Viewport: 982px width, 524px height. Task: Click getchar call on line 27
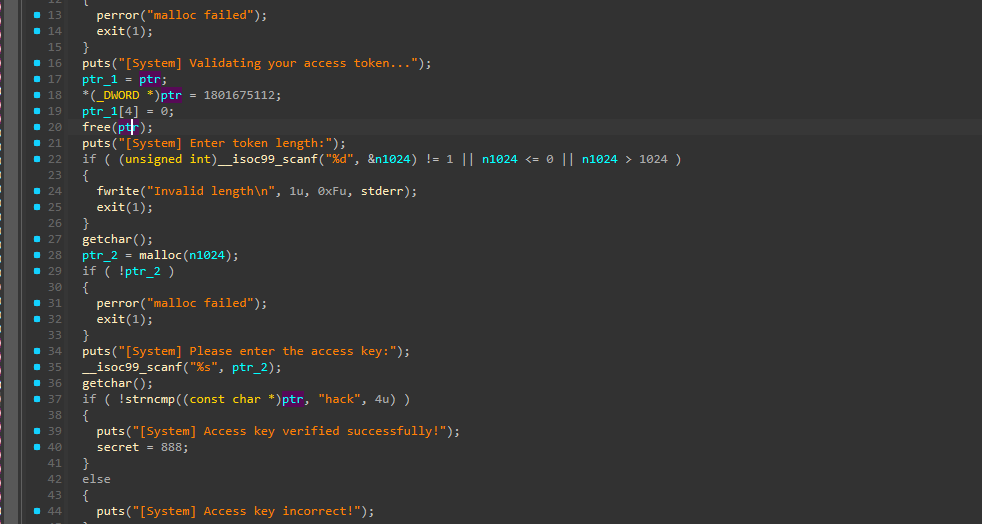(106, 239)
